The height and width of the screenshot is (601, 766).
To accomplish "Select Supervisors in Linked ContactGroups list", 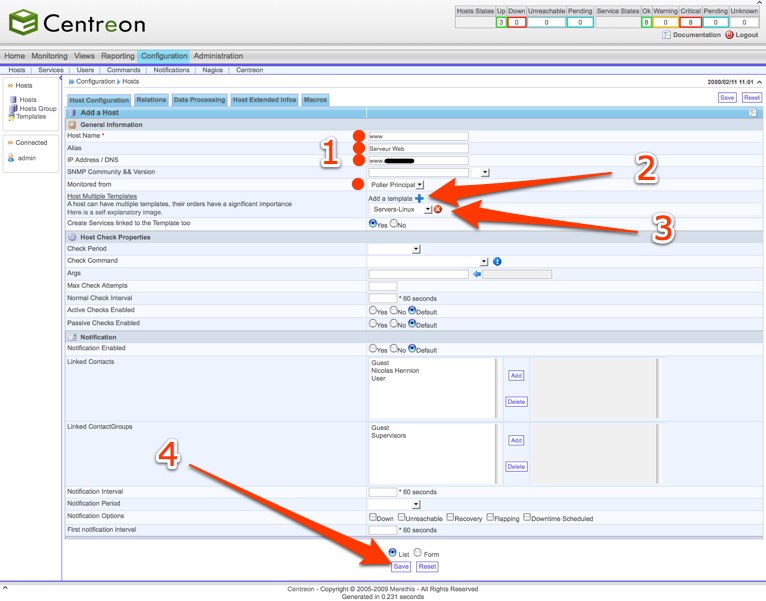I will [388, 435].
